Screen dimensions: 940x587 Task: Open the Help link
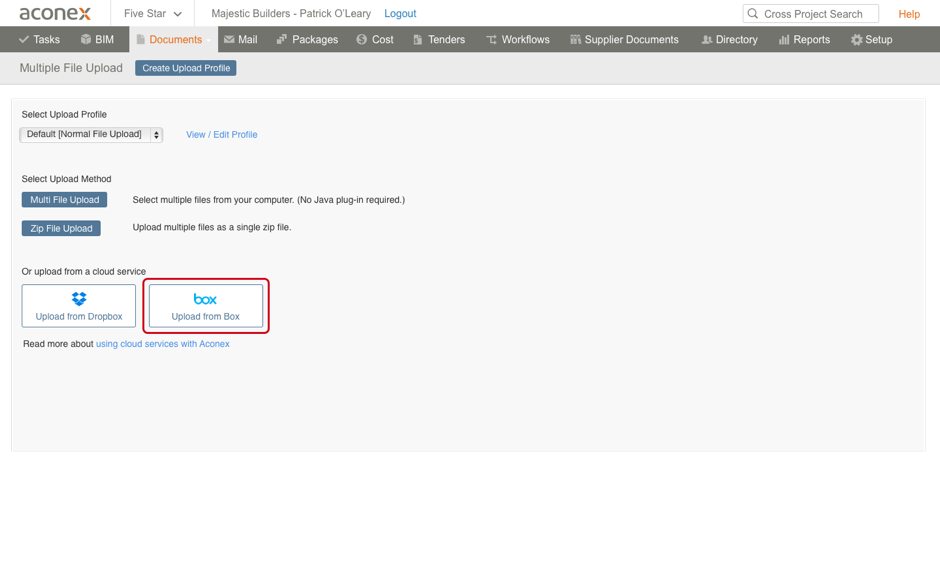pyautogui.click(x=909, y=14)
